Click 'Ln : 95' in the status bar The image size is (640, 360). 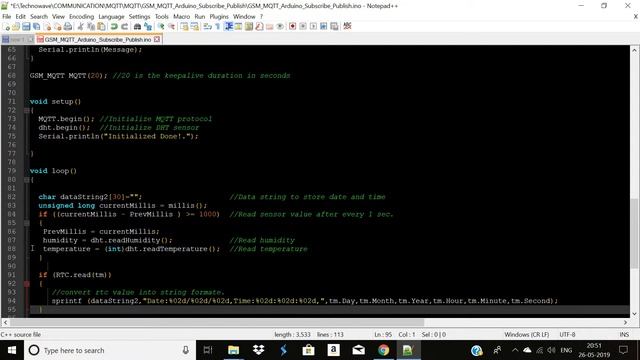(x=383, y=334)
